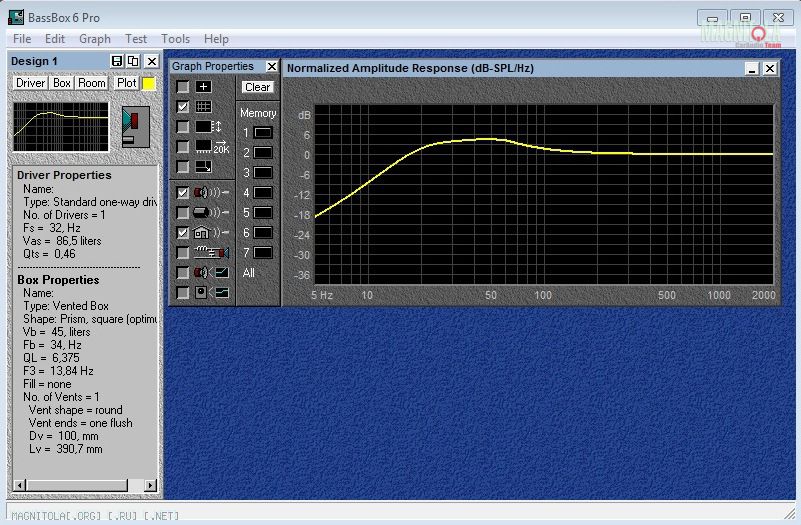The height and width of the screenshot is (525, 801).
Task: Minimize the Normalized Amplitude Response graph window
Action: (751, 68)
